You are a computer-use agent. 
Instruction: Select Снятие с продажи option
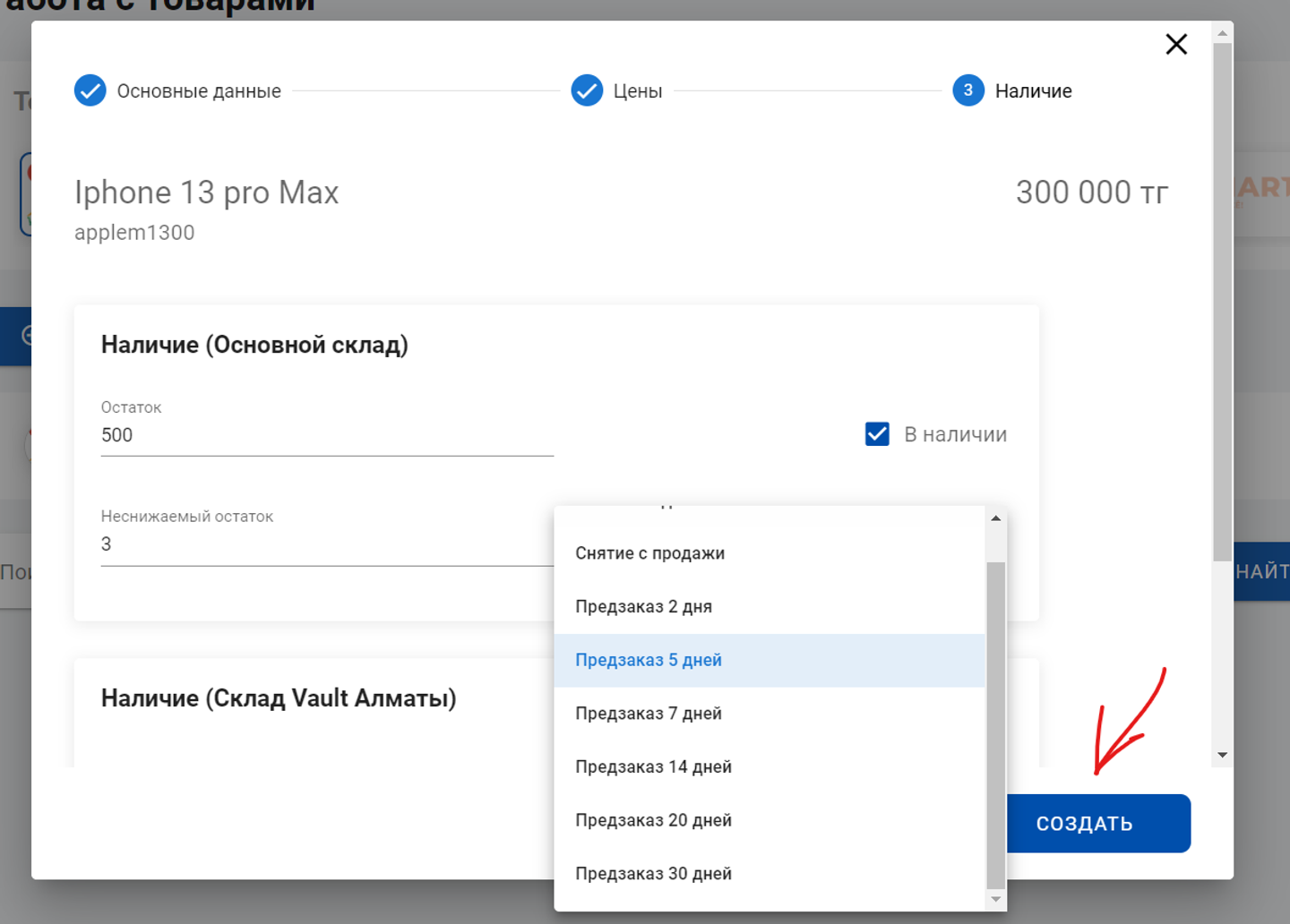click(649, 553)
